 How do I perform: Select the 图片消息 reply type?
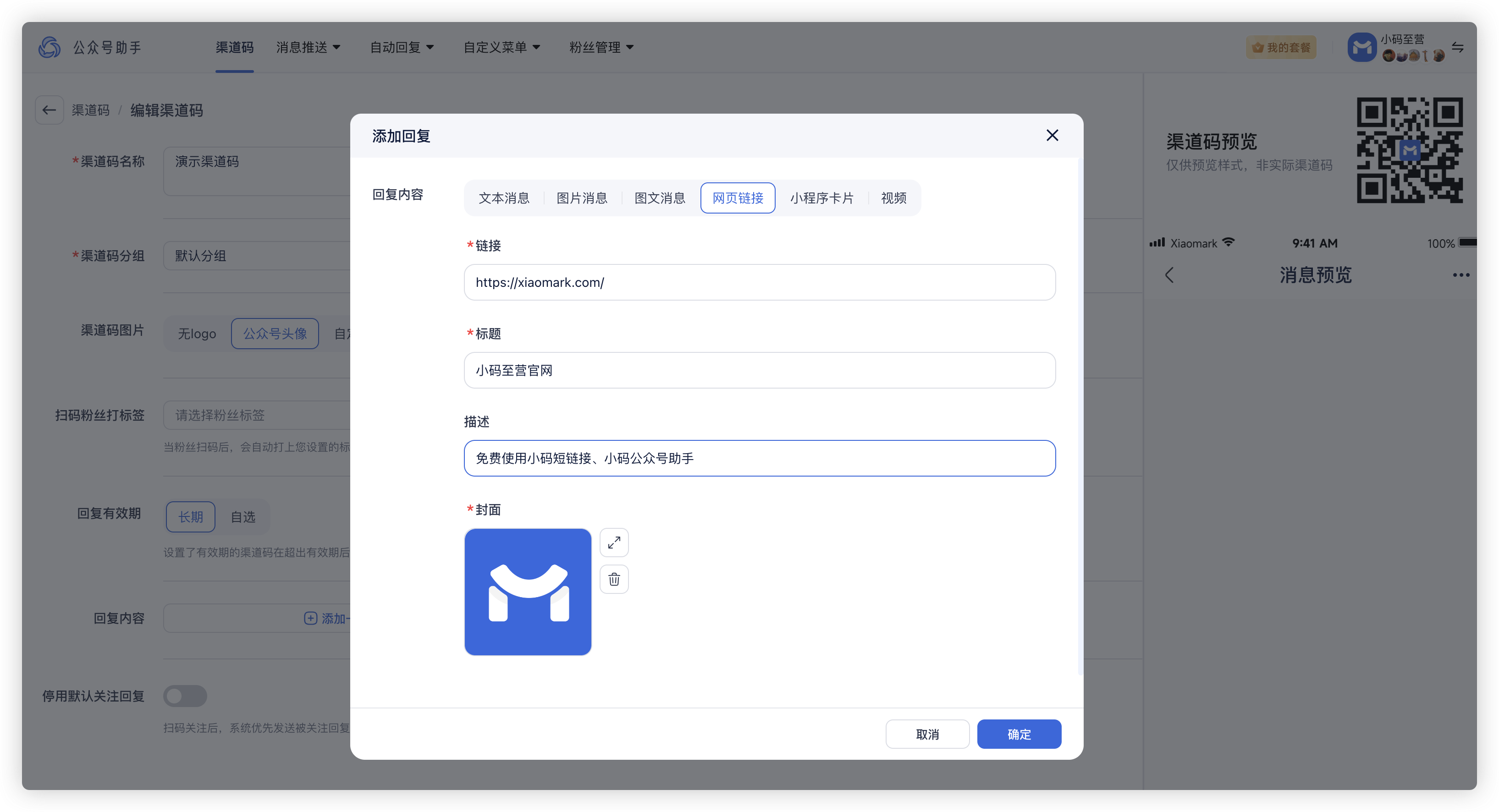[582, 198]
